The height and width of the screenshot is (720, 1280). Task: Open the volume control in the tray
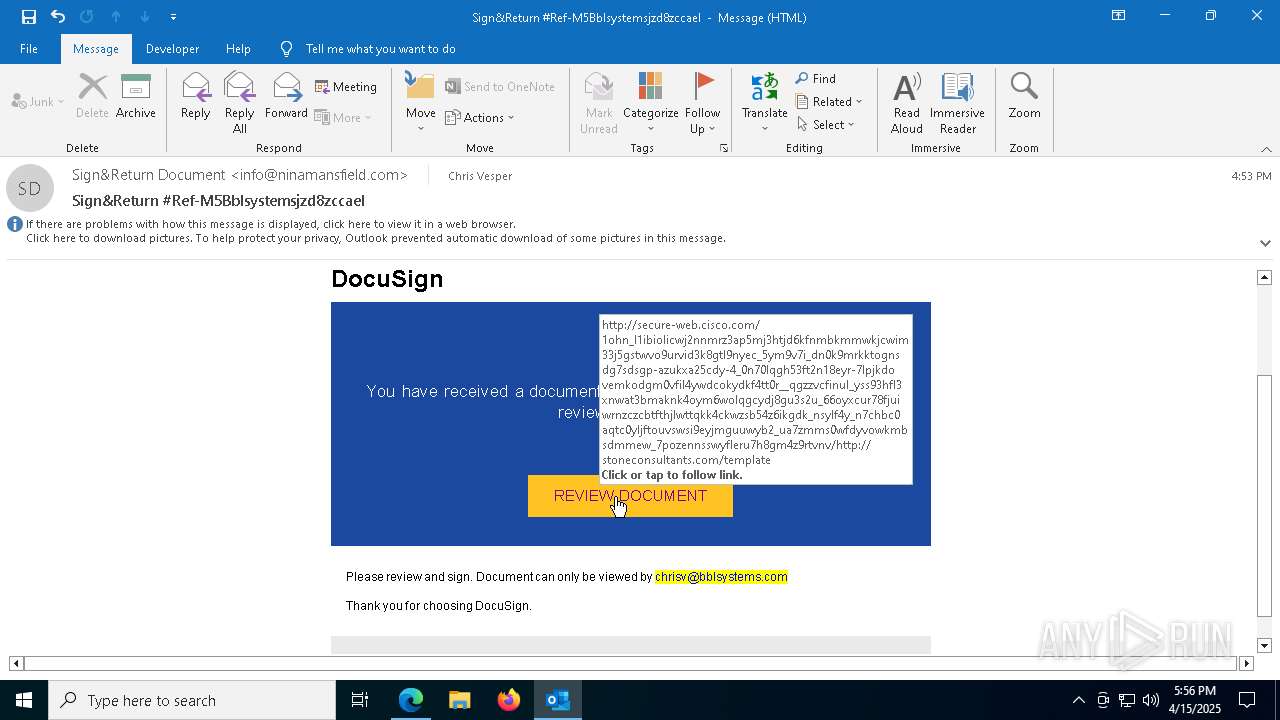(1151, 700)
